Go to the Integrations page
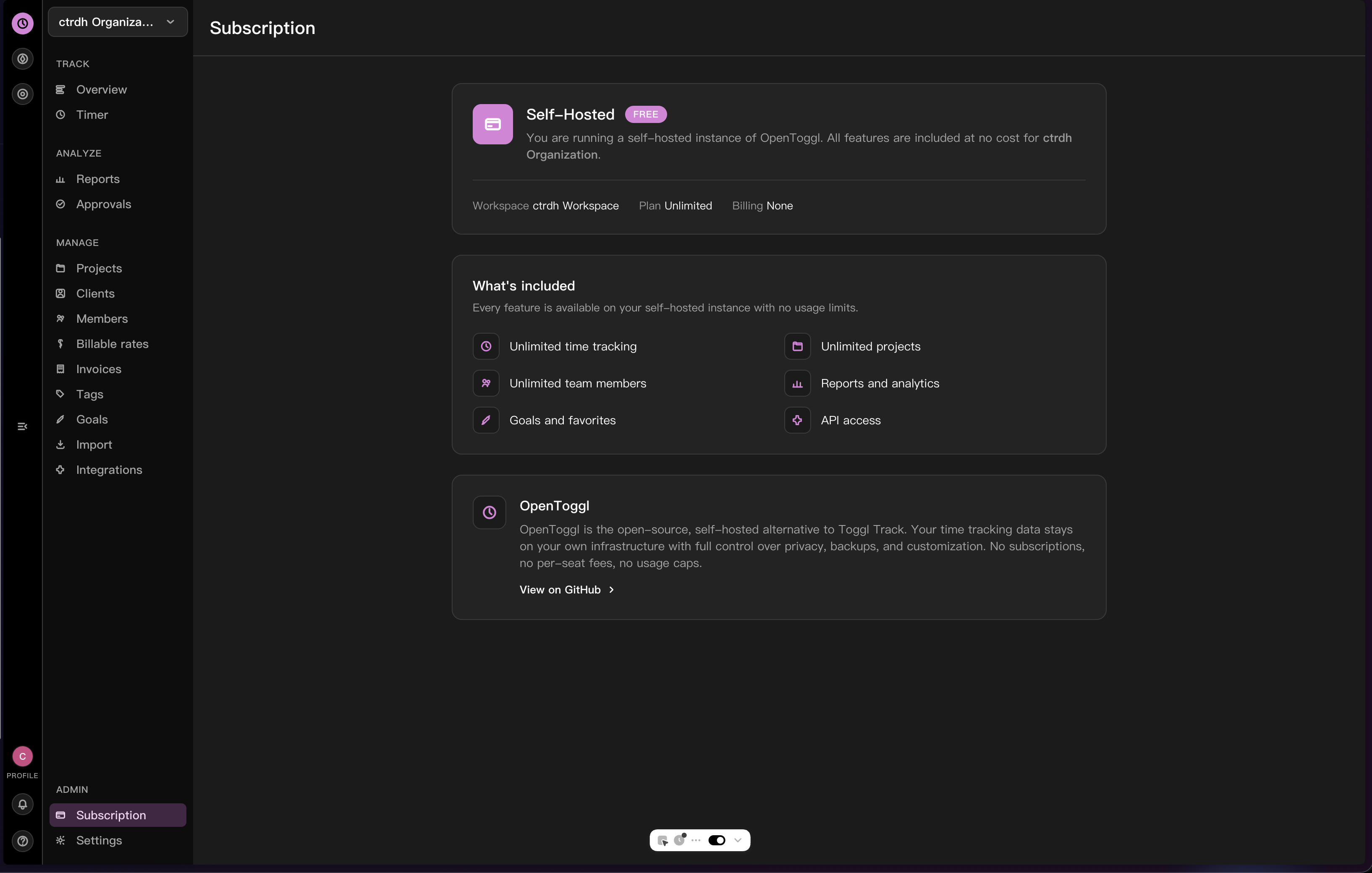This screenshot has height=873, width=1372. 109,469
